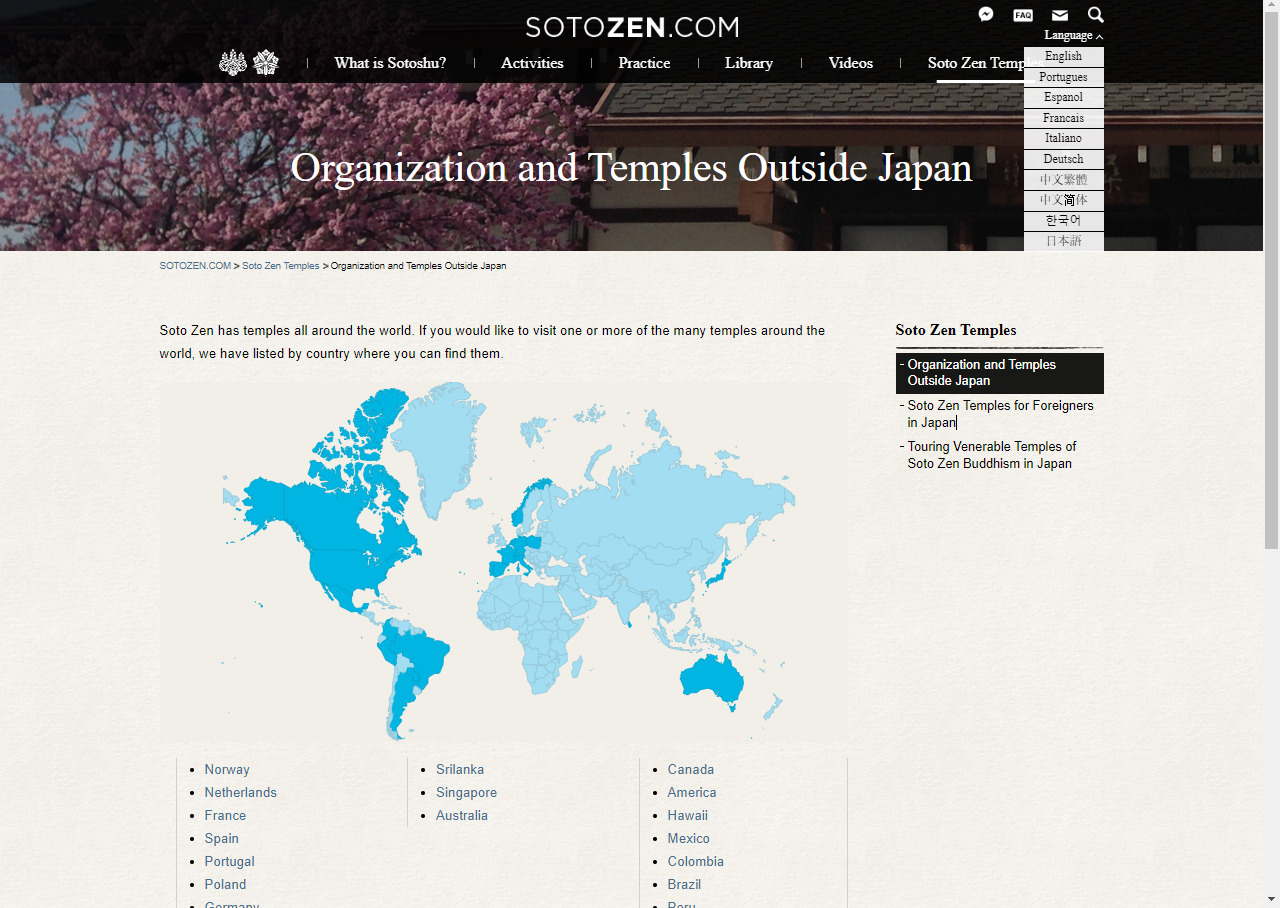Screen dimensions: 1280x908
Task: Select Italiano language option
Action: coord(1063,138)
